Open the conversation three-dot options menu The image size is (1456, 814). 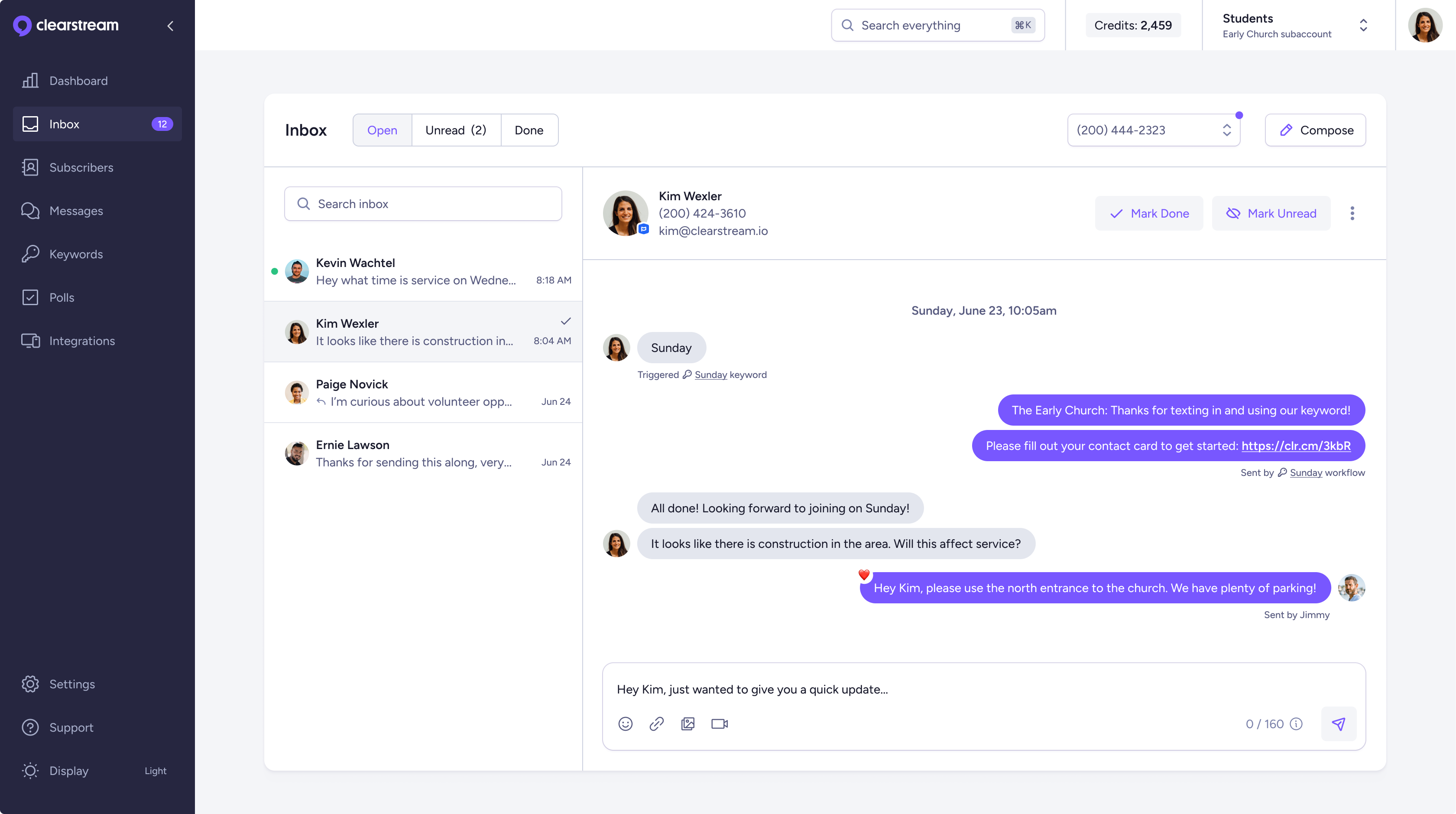[x=1352, y=213]
